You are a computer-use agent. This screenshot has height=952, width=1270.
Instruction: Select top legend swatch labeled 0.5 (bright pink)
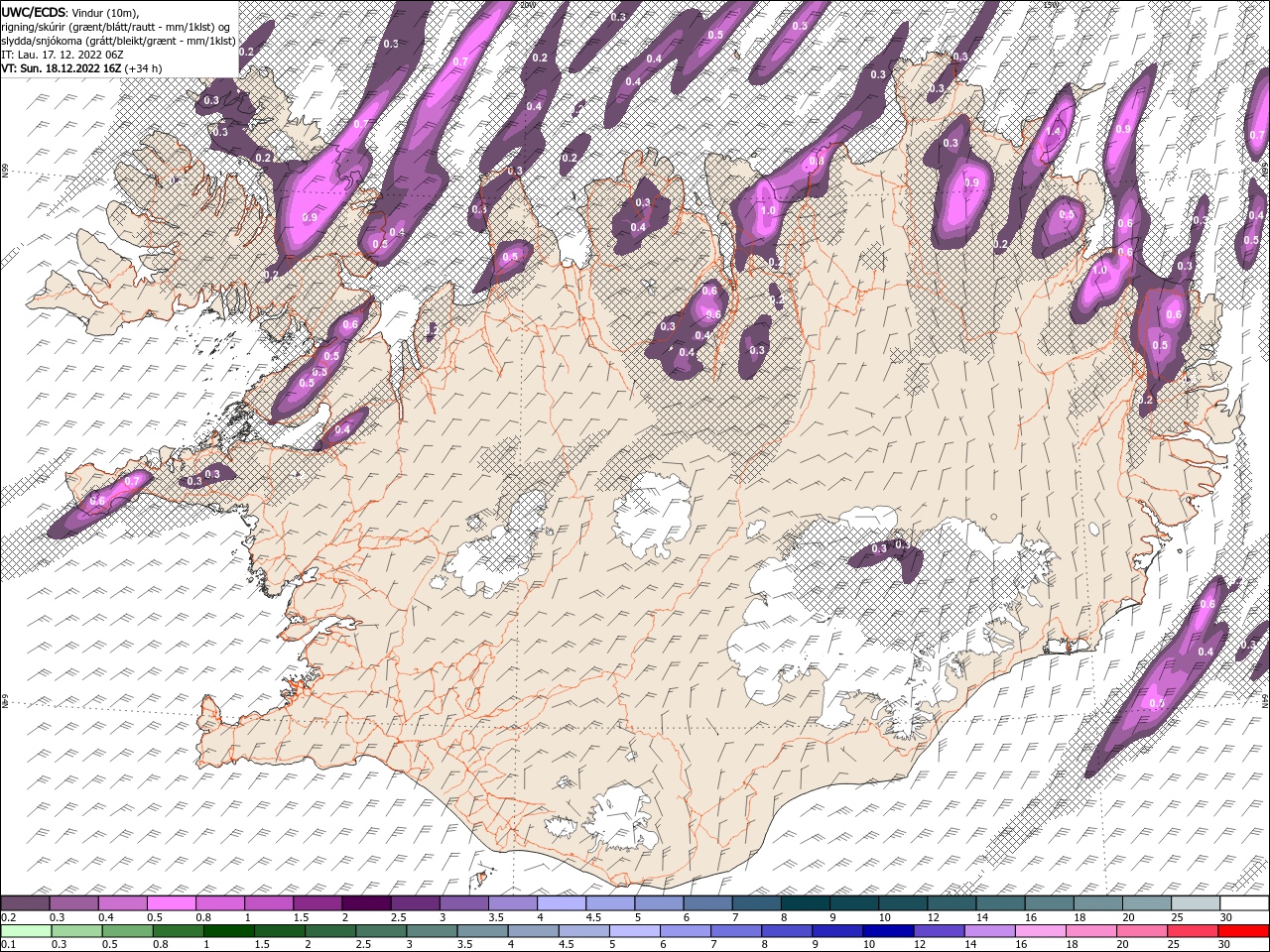coord(171,903)
